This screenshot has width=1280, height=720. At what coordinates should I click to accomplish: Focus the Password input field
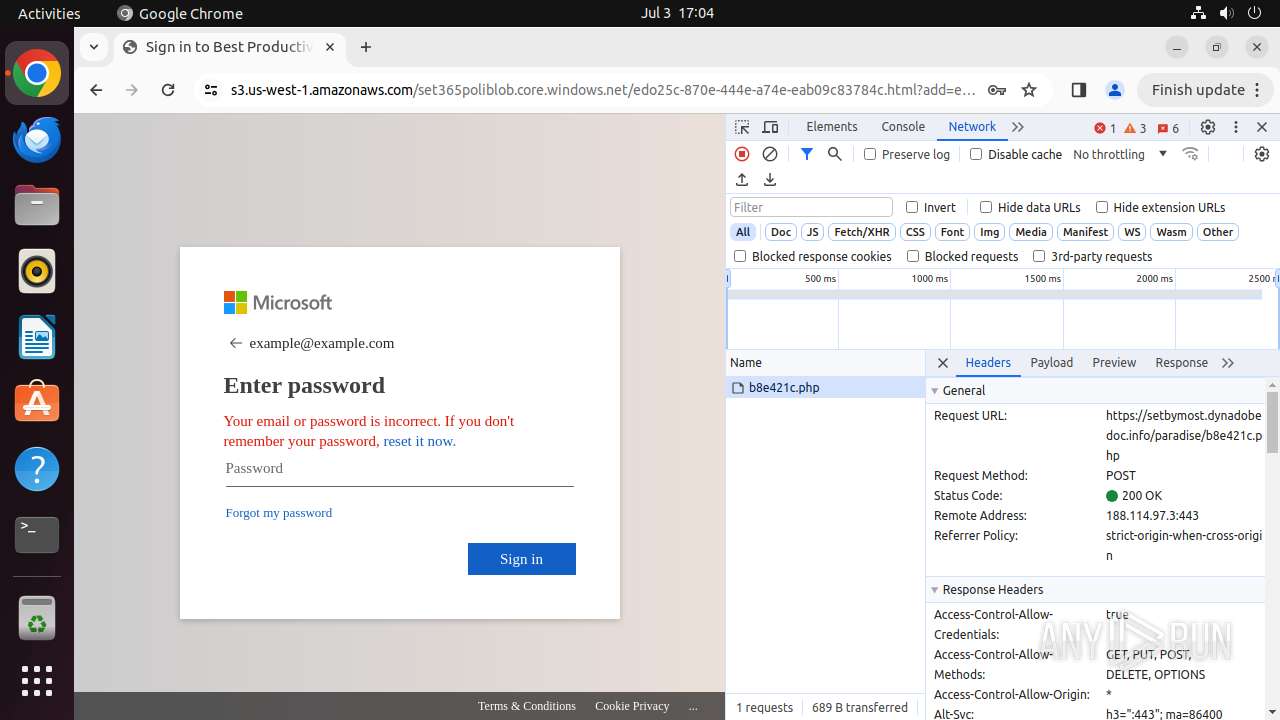coord(400,469)
